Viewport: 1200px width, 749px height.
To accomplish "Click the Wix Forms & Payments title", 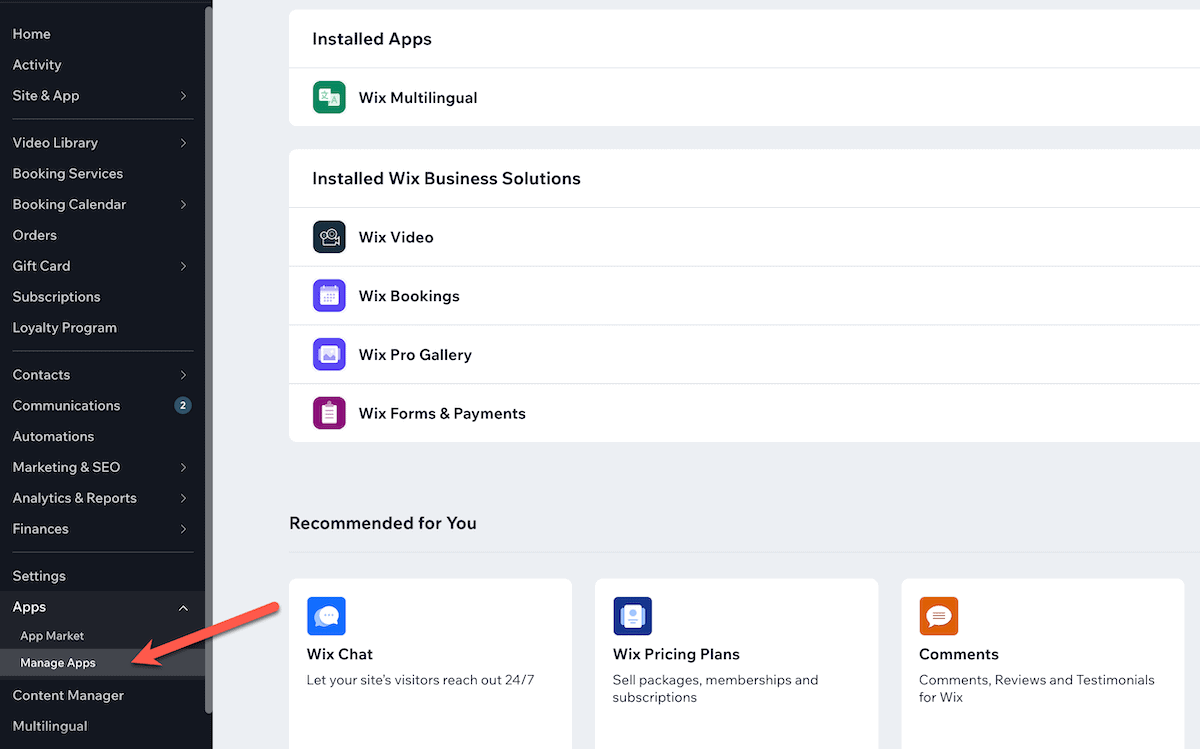I will point(442,414).
